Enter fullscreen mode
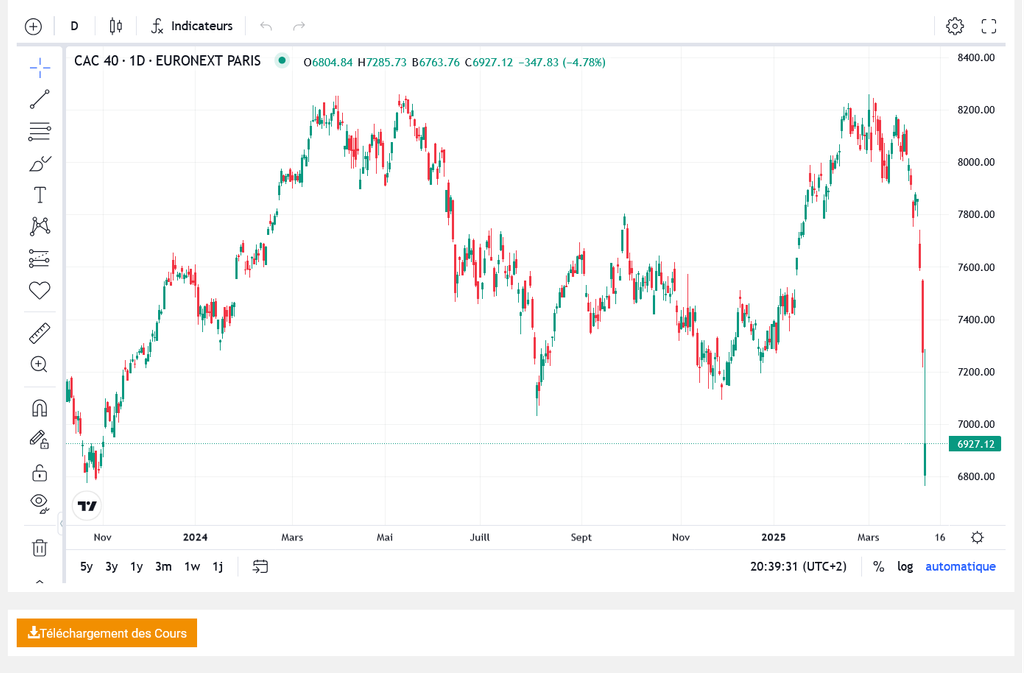Image resolution: width=1024 pixels, height=673 pixels. (989, 26)
